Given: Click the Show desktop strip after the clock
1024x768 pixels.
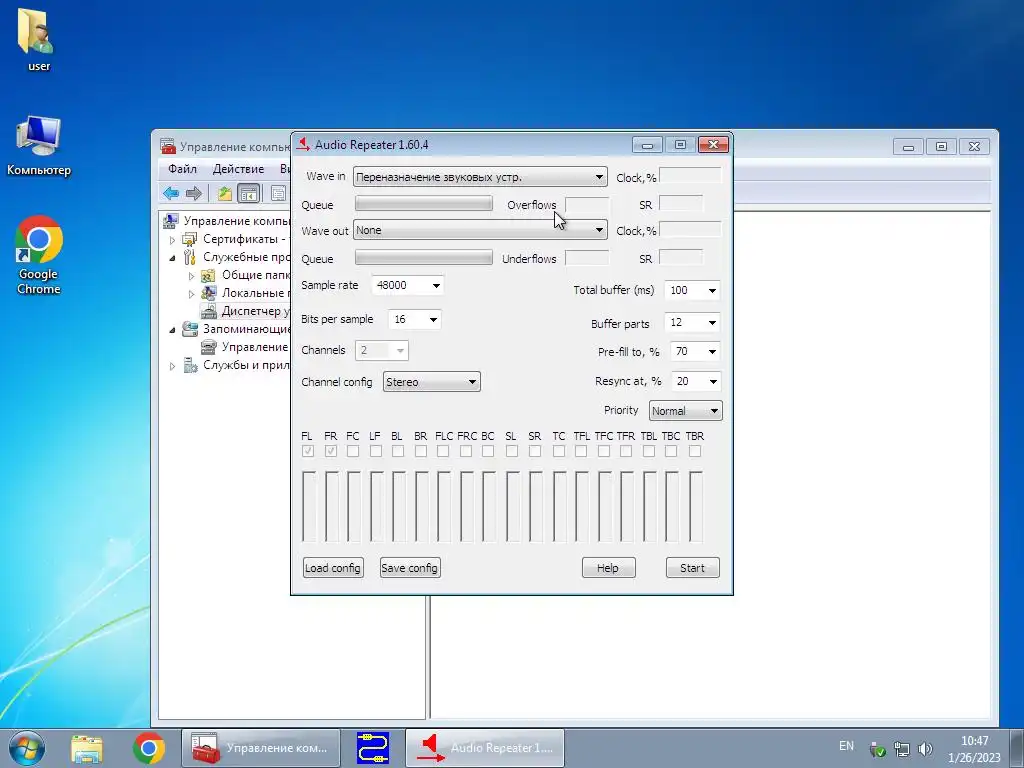Looking at the screenshot, I should (x=1017, y=748).
